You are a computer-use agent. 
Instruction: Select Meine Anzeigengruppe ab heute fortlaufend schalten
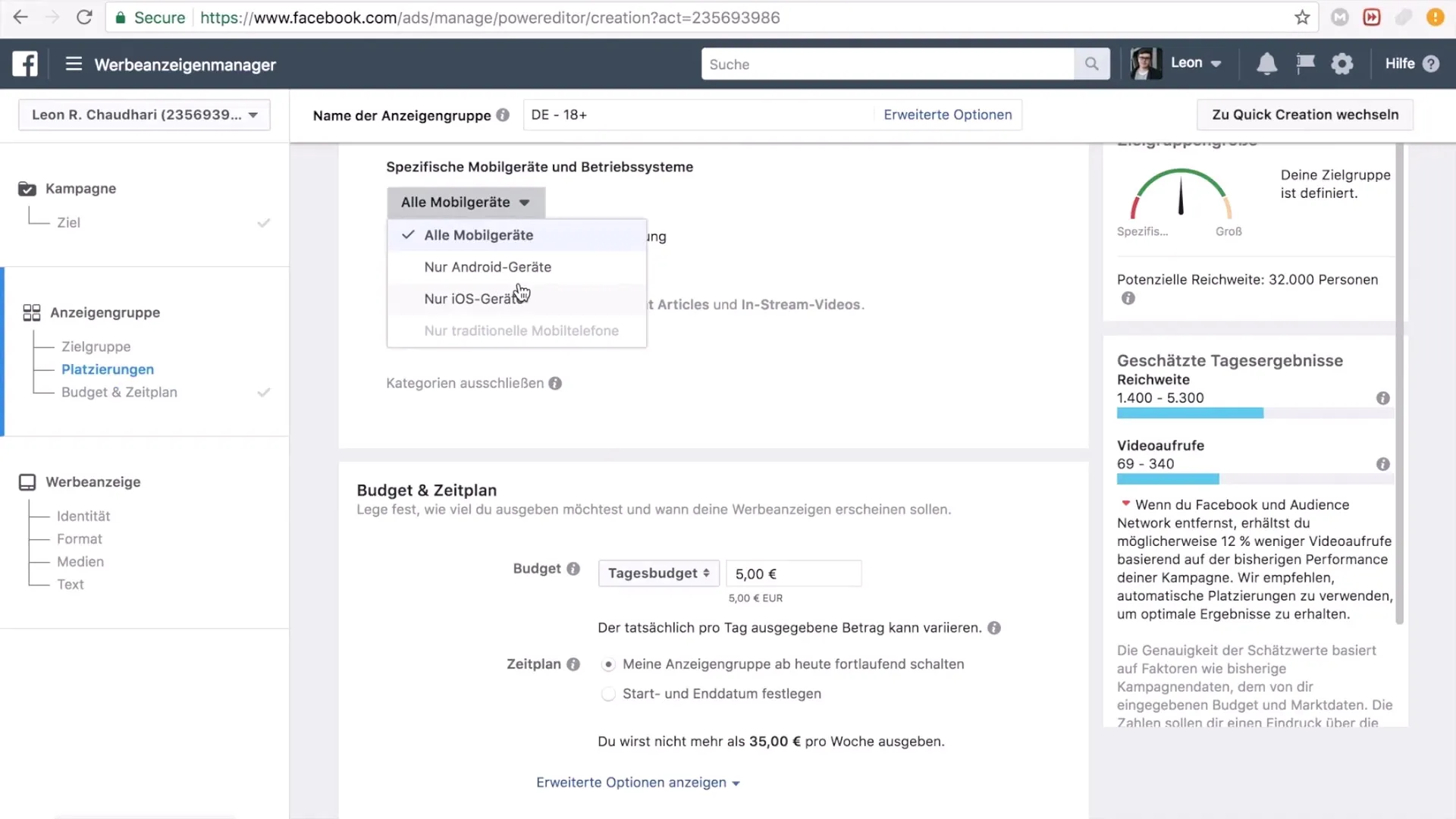pyautogui.click(x=608, y=664)
